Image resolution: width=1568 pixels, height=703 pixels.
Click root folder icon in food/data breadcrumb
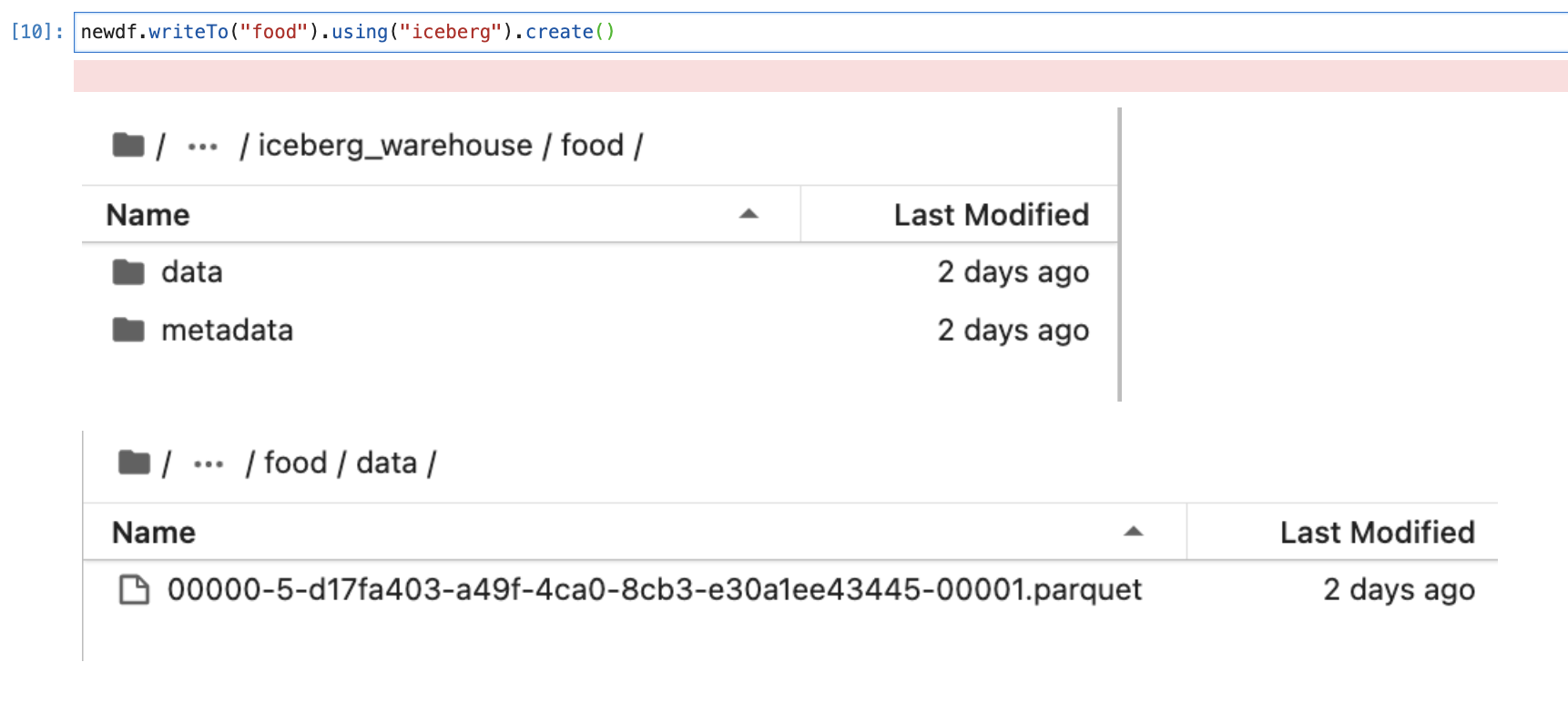tap(134, 463)
